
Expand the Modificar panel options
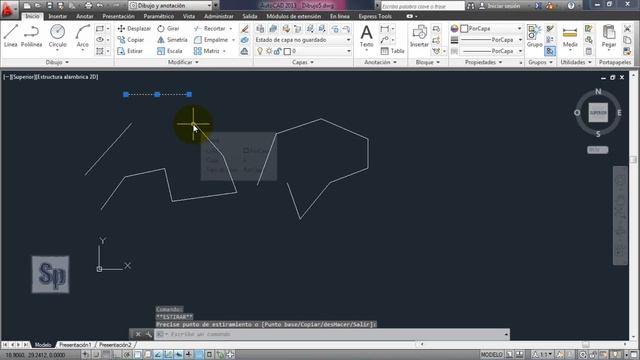[x=183, y=62]
